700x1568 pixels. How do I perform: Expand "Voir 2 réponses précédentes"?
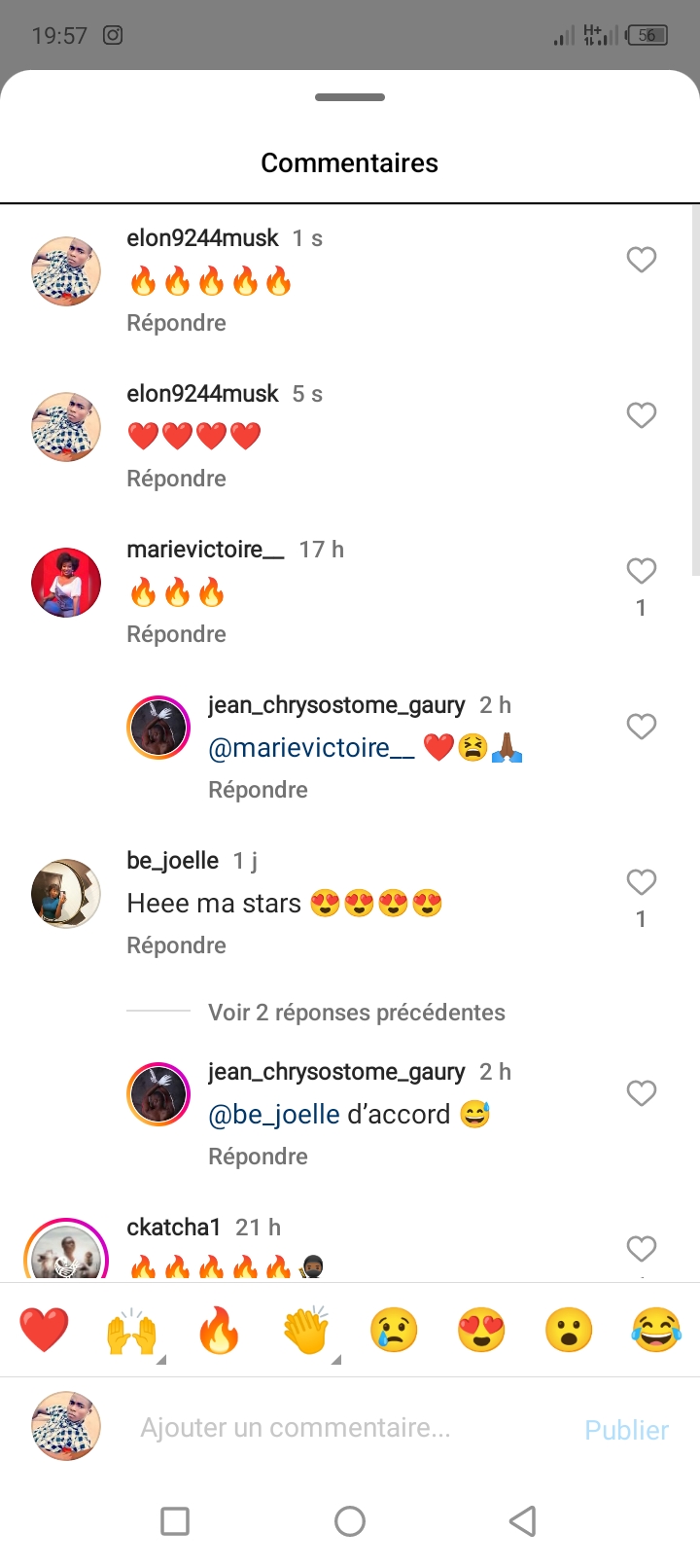pos(356,1013)
